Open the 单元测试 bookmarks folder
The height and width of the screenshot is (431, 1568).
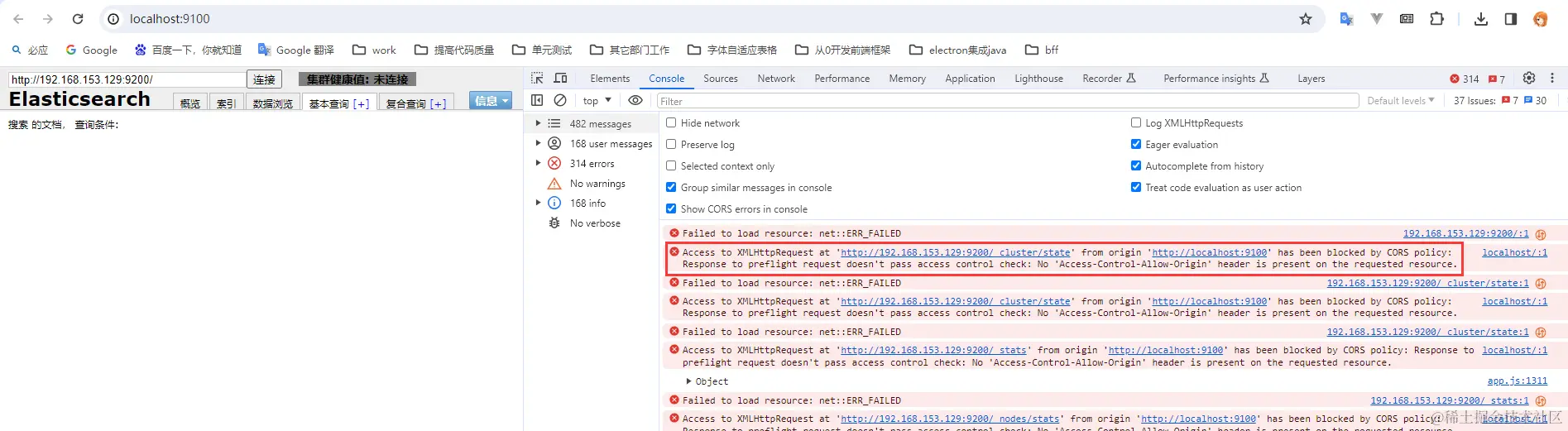[543, 50]
